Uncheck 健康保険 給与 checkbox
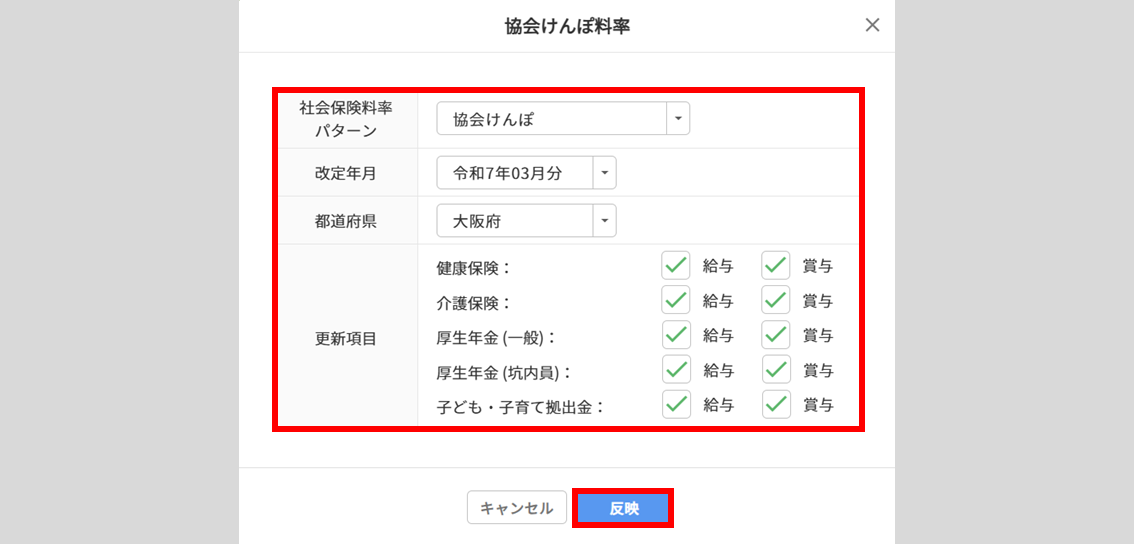The height and width of the screenshot is (544, 1134). click(x=676, y=265)
